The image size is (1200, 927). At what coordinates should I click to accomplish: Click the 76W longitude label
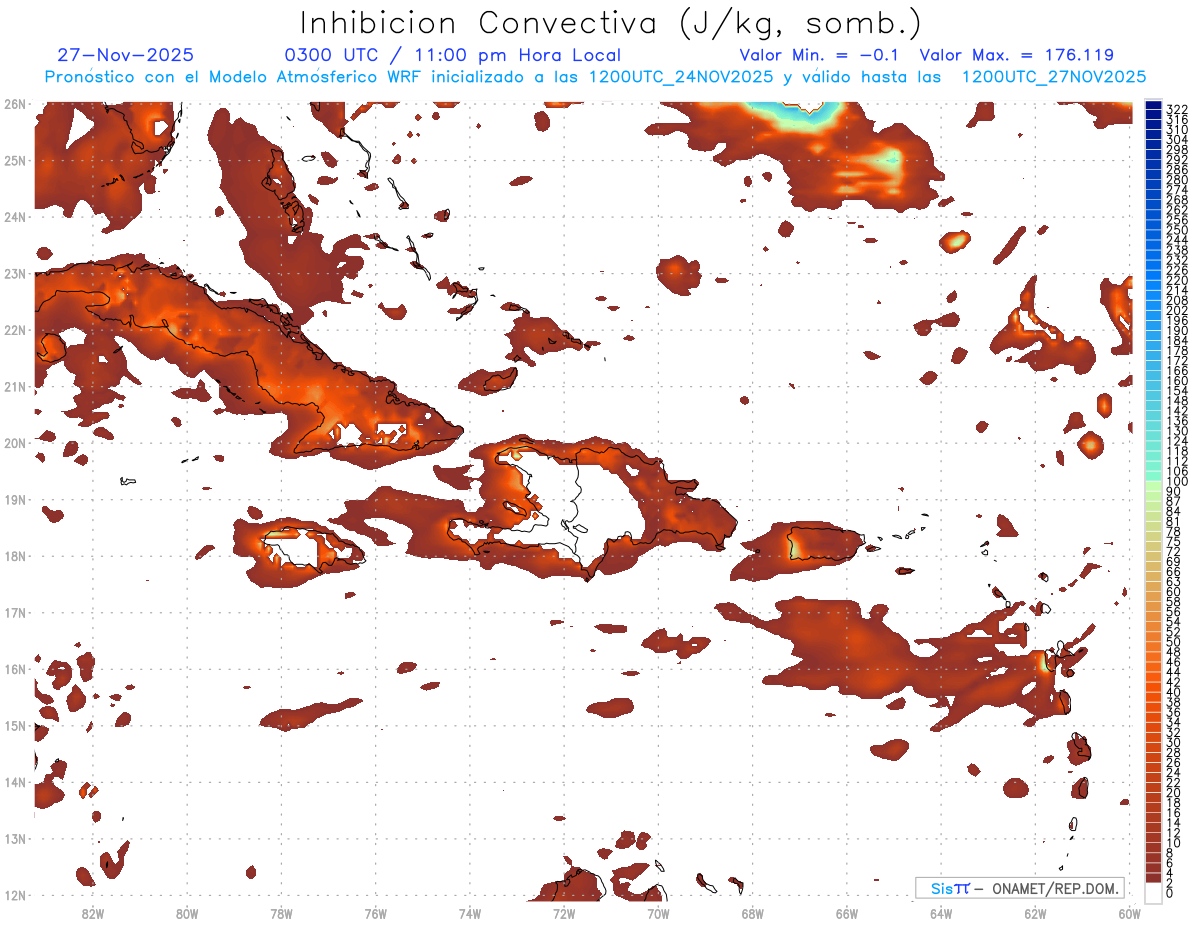tap(376, 912)
